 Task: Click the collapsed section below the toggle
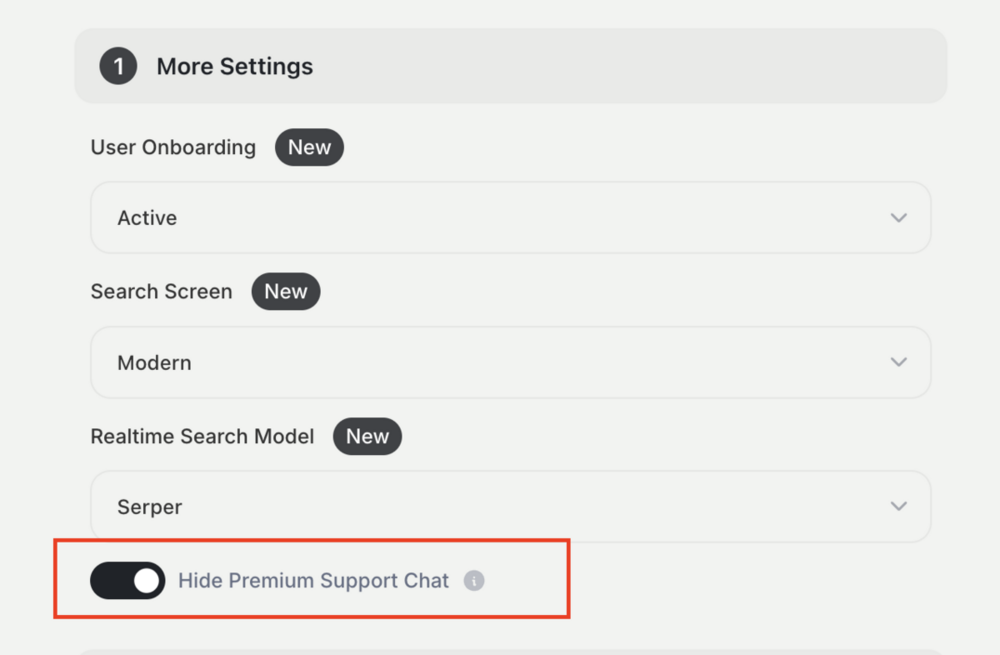(510, 651)
